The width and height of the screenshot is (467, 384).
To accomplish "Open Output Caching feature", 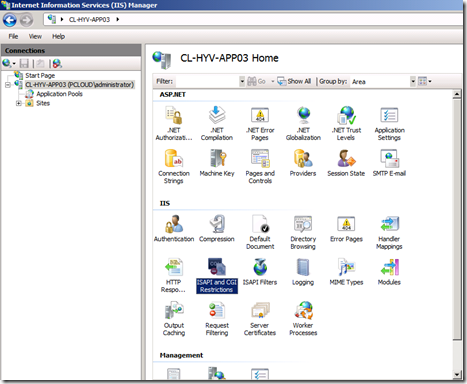I will coord(174,318).
